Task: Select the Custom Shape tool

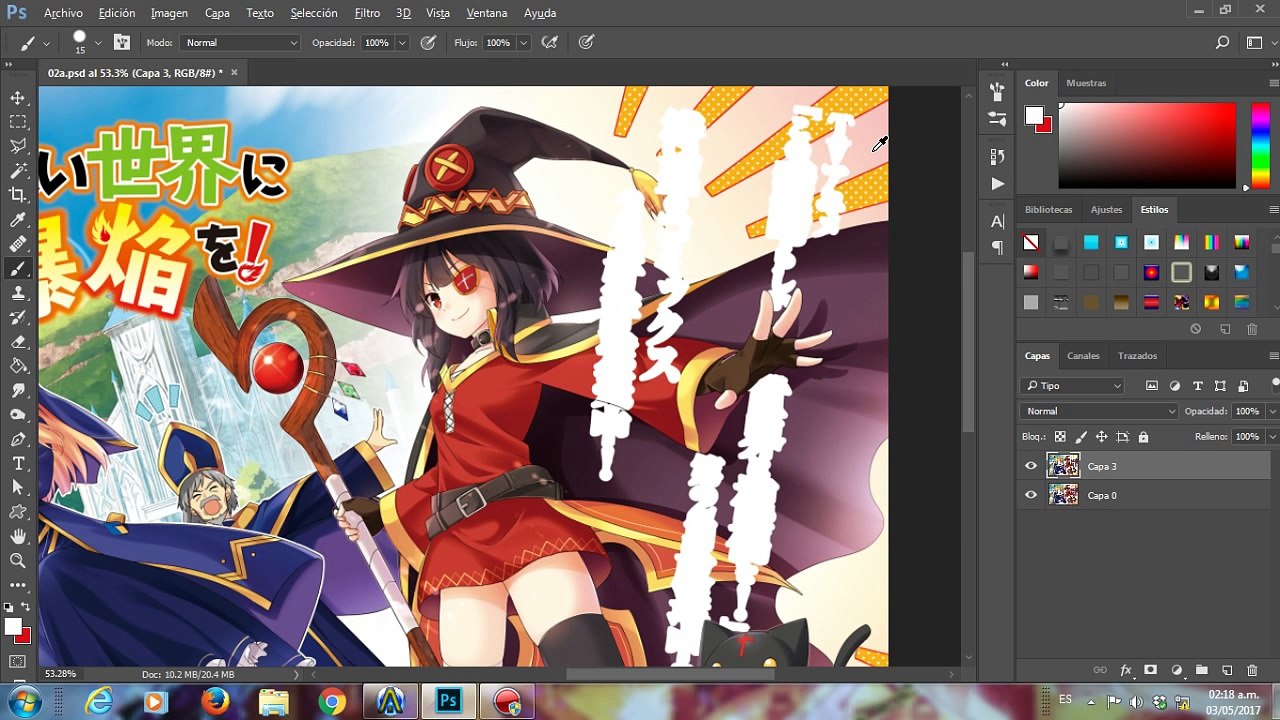Action: (18, 512)
